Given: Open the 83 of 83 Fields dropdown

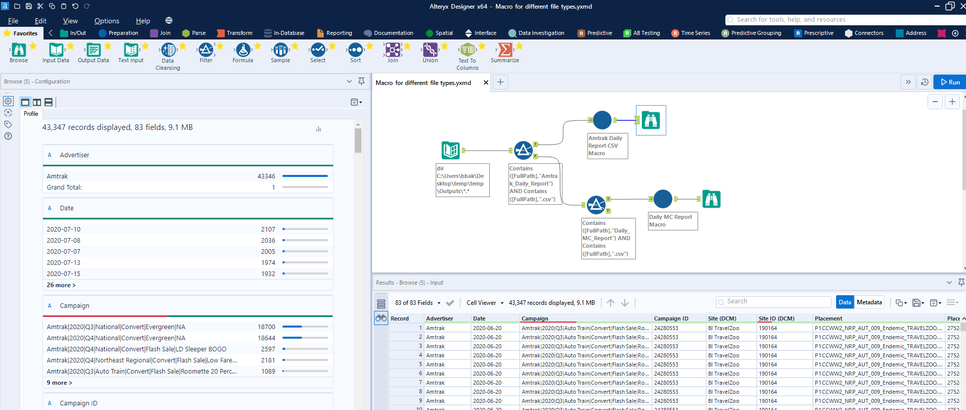Looking at the screenshot, I should coord(424,302).
